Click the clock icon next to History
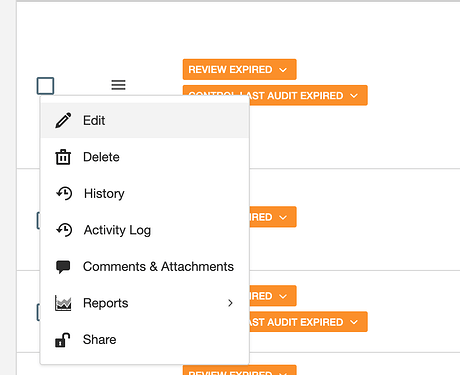Screen dimensions: 460x375 pyautogui.click(x=64, y=193)
